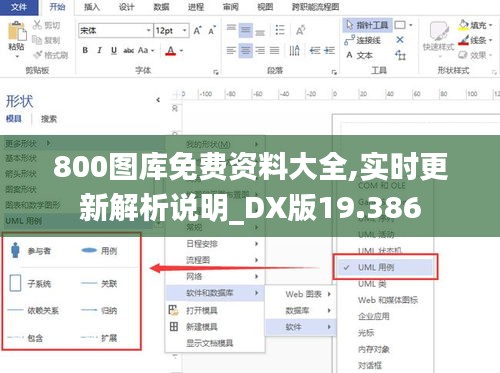This screenshot has width=500, height=373.
Task: Select UML 类 in the software submenu
Action: pyautogui.click(x=372, y=284)
